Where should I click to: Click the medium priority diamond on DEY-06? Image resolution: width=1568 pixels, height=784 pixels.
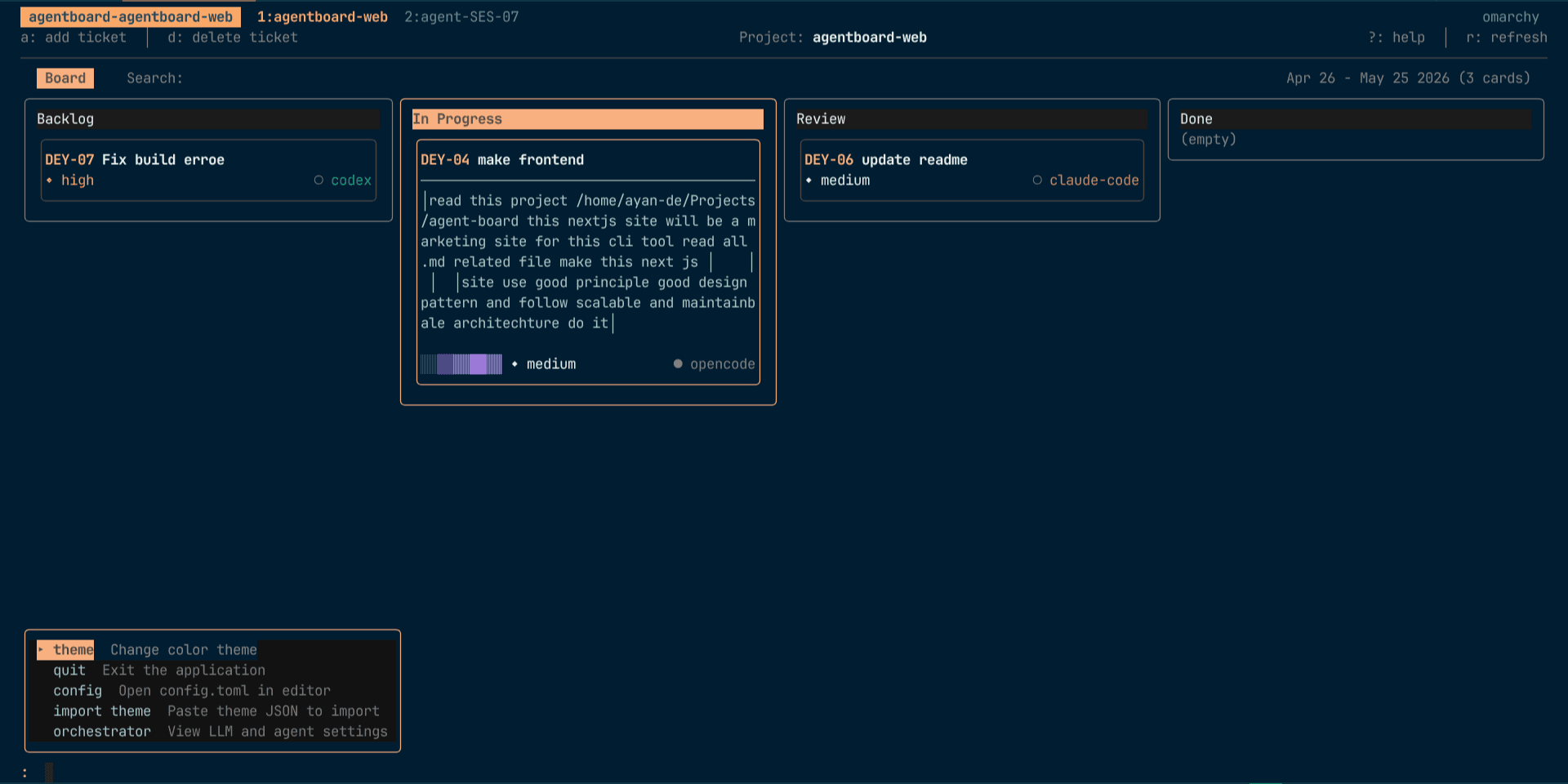coord(808,180)
